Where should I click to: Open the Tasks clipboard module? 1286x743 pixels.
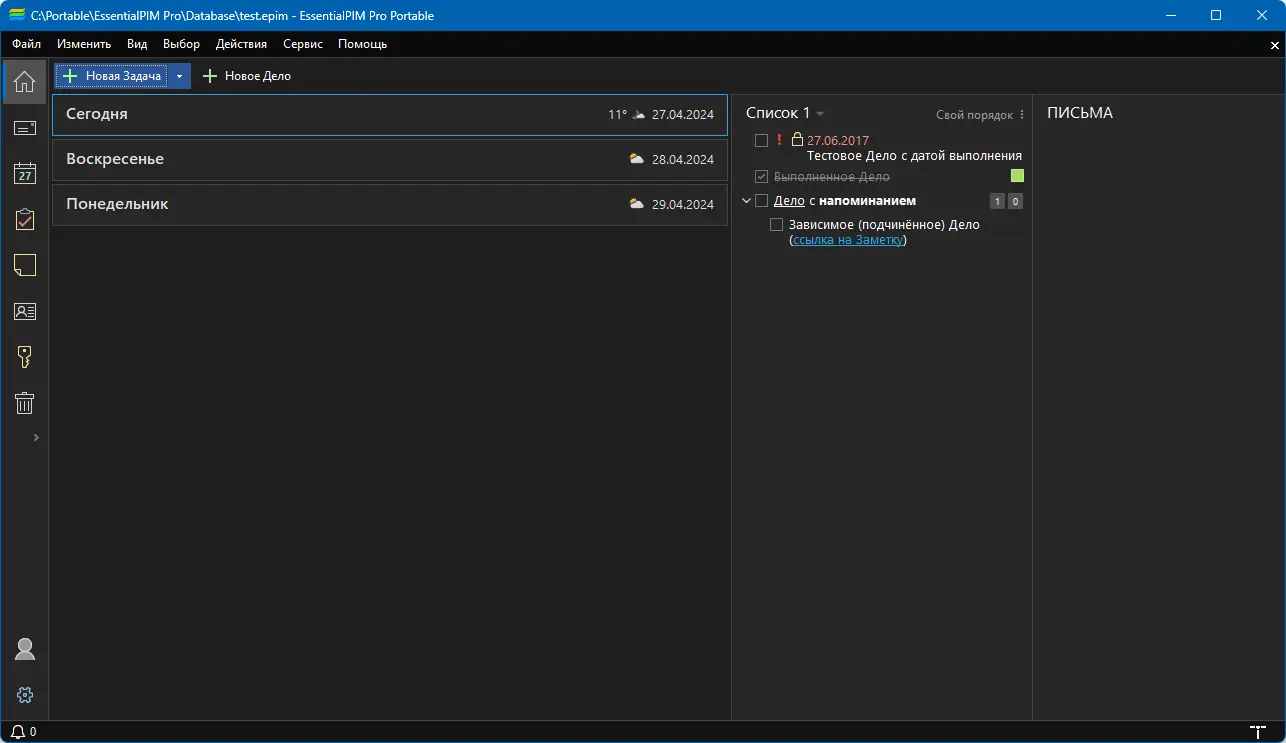(25, 219)
